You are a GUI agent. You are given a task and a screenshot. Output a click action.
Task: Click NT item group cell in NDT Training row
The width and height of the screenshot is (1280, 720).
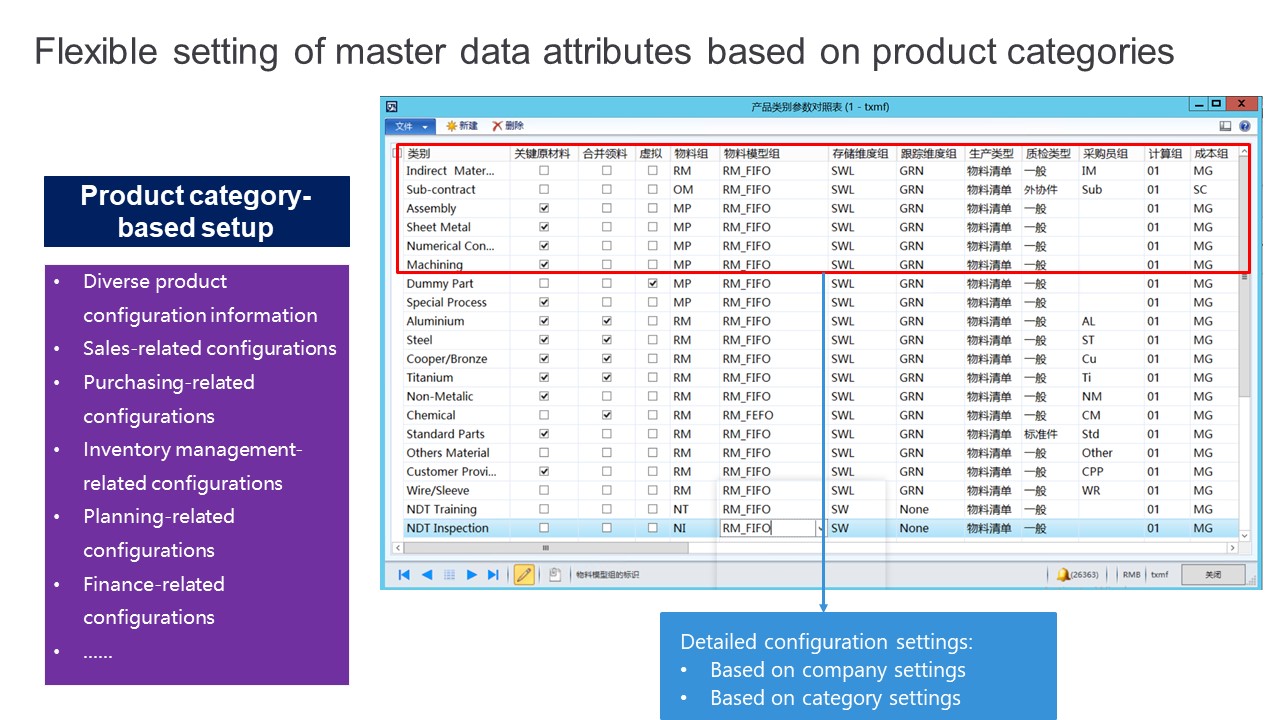point(694,509)
